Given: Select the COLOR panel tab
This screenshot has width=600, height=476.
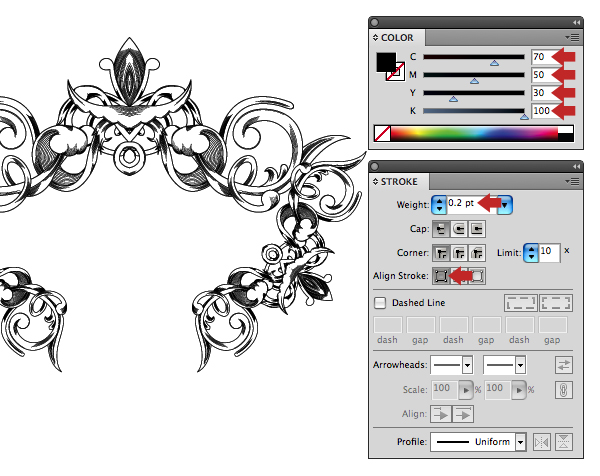Looking at the screenshot, I should (x=397, y=37).
